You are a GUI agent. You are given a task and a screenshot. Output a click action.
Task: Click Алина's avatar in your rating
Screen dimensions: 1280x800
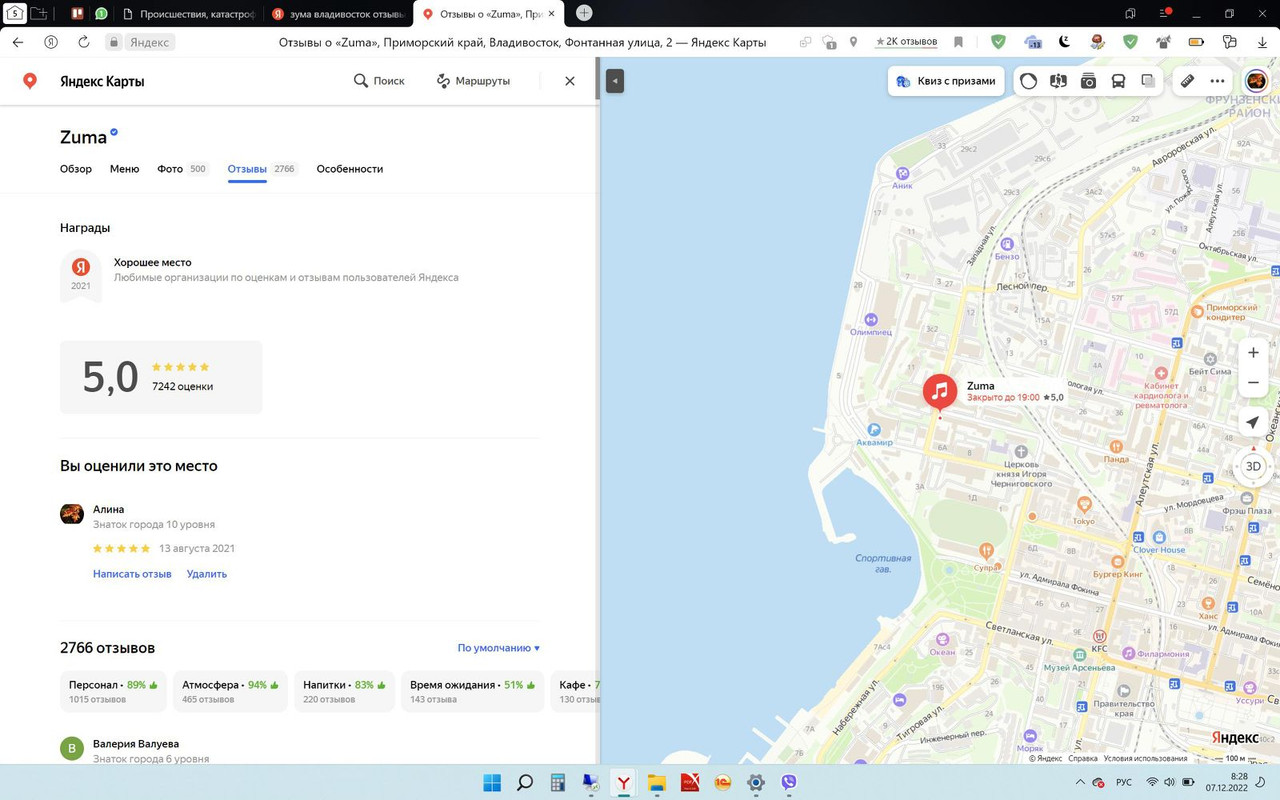[x=72, y=514]
